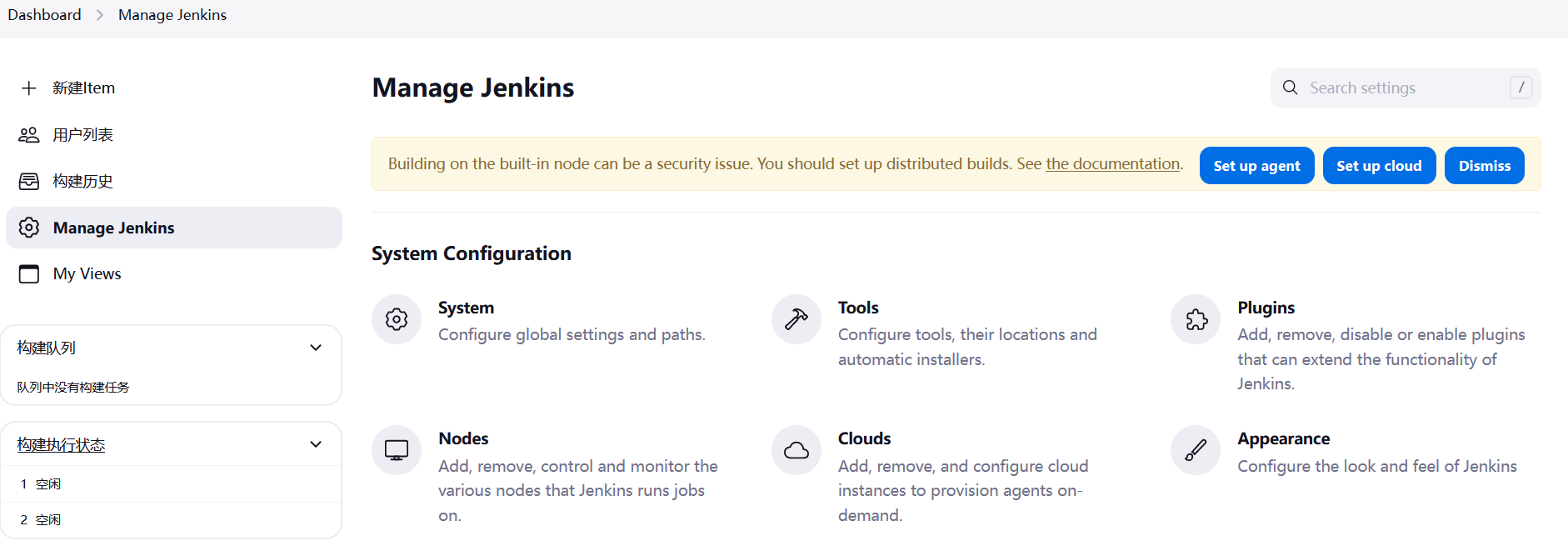Click the Tools hammer icon
Viewport: 1568px width, 556px height.
click(796, 319)
